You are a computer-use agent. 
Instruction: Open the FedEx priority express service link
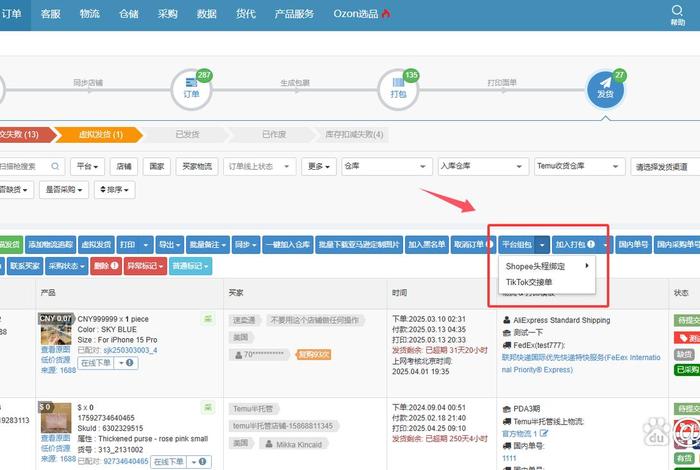point(581,363)
